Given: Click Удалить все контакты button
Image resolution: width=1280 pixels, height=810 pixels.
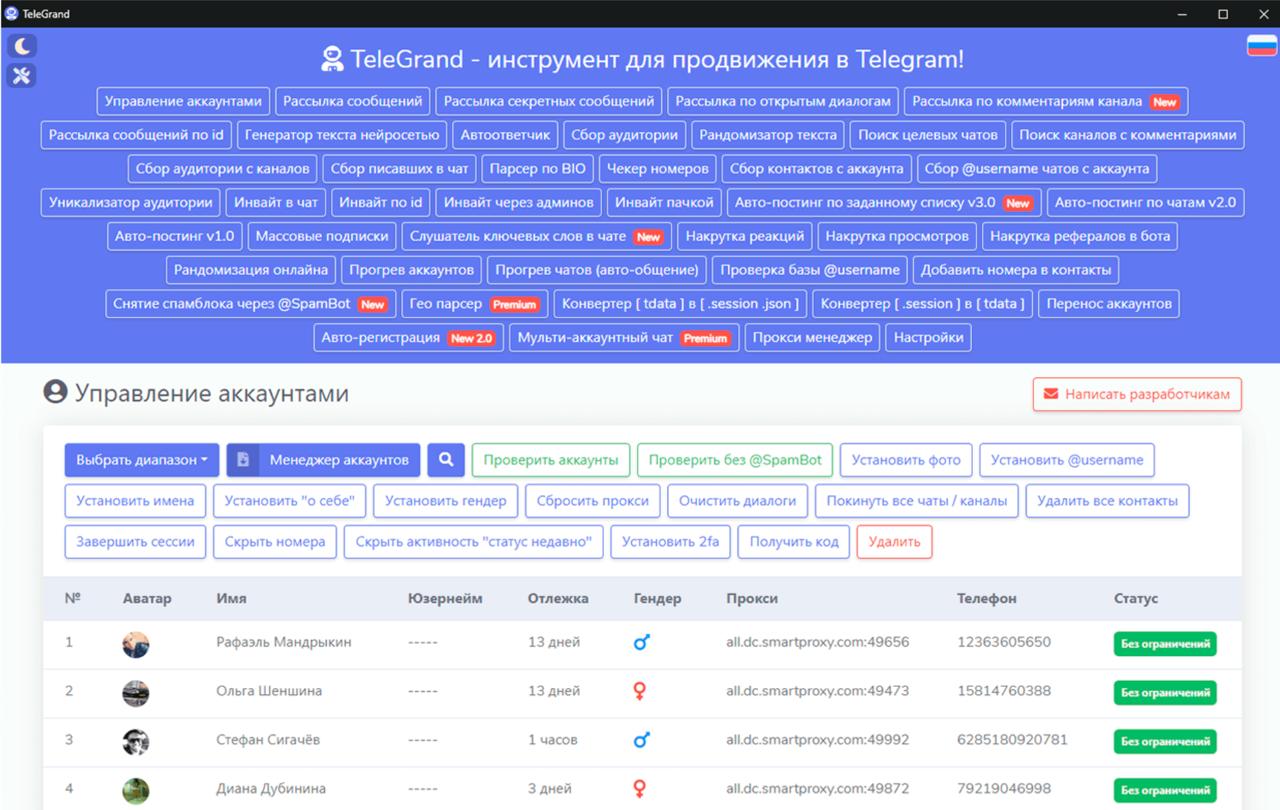Looking at the screenshot, I should coord(1108,501).
